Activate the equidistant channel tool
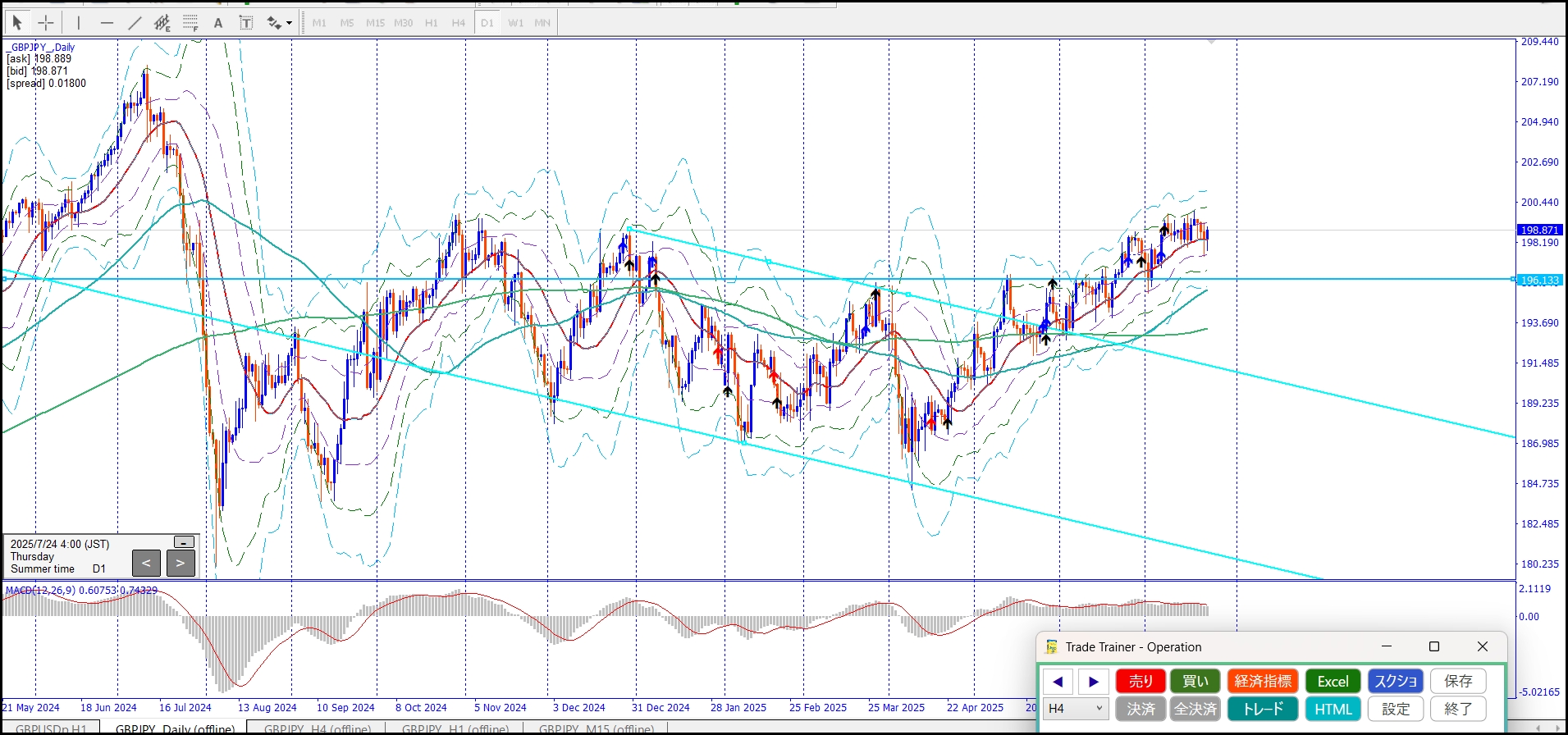Image resolution: width=1568 pixels, height=735 pixels. point(162,23)
